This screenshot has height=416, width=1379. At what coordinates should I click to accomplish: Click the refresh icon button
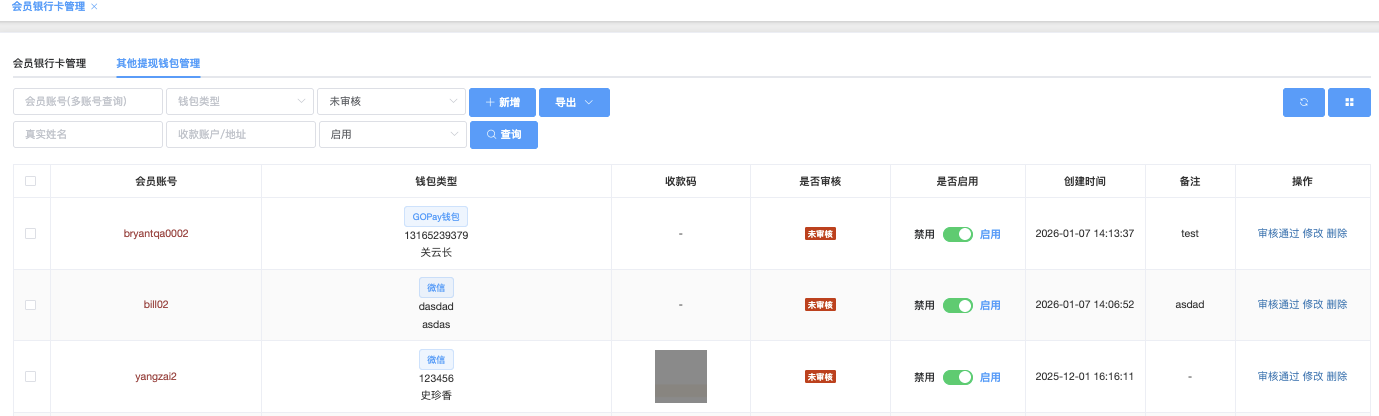click(x=1303, y=102)
